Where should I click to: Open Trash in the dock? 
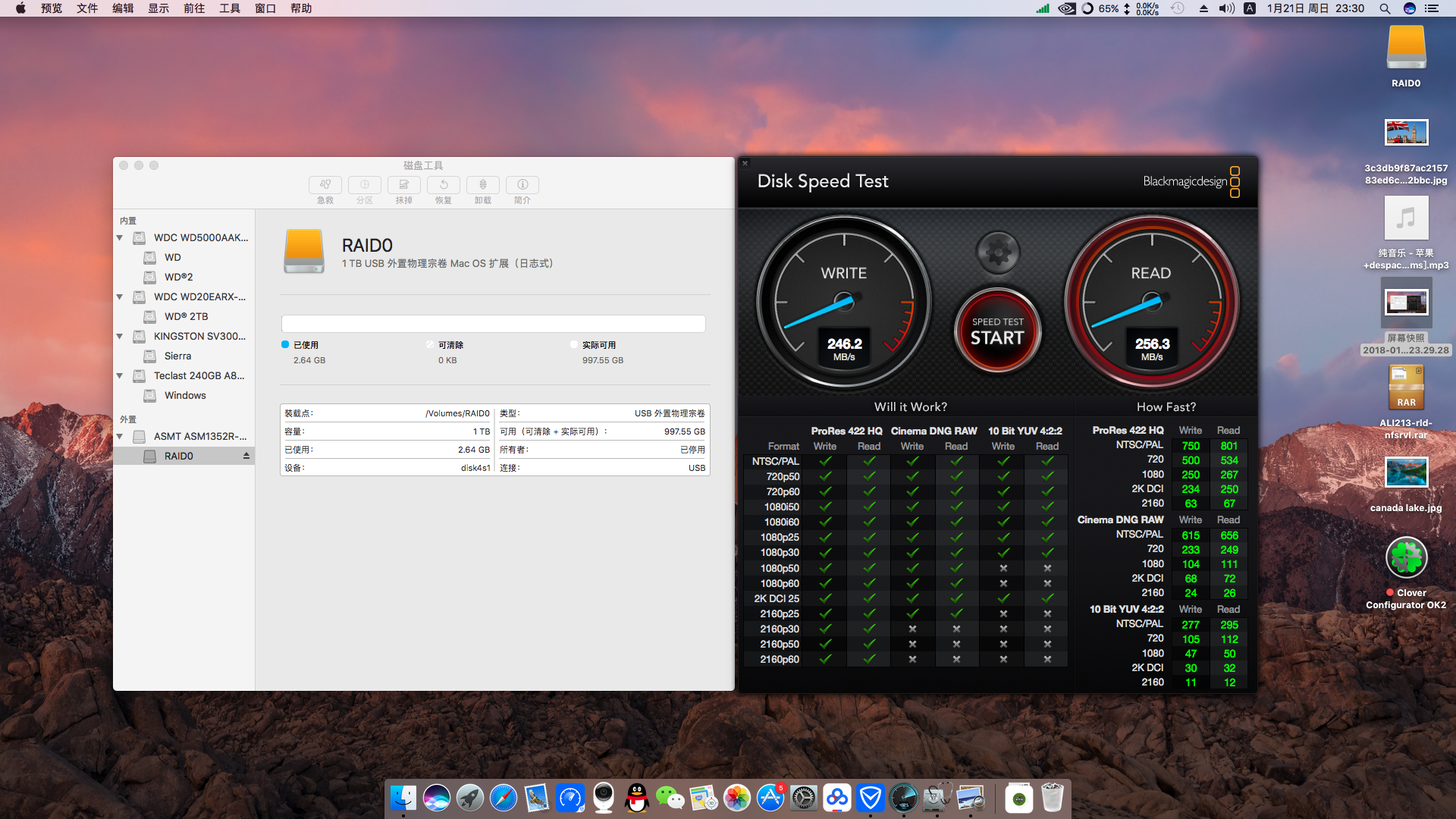point(1053,798)
